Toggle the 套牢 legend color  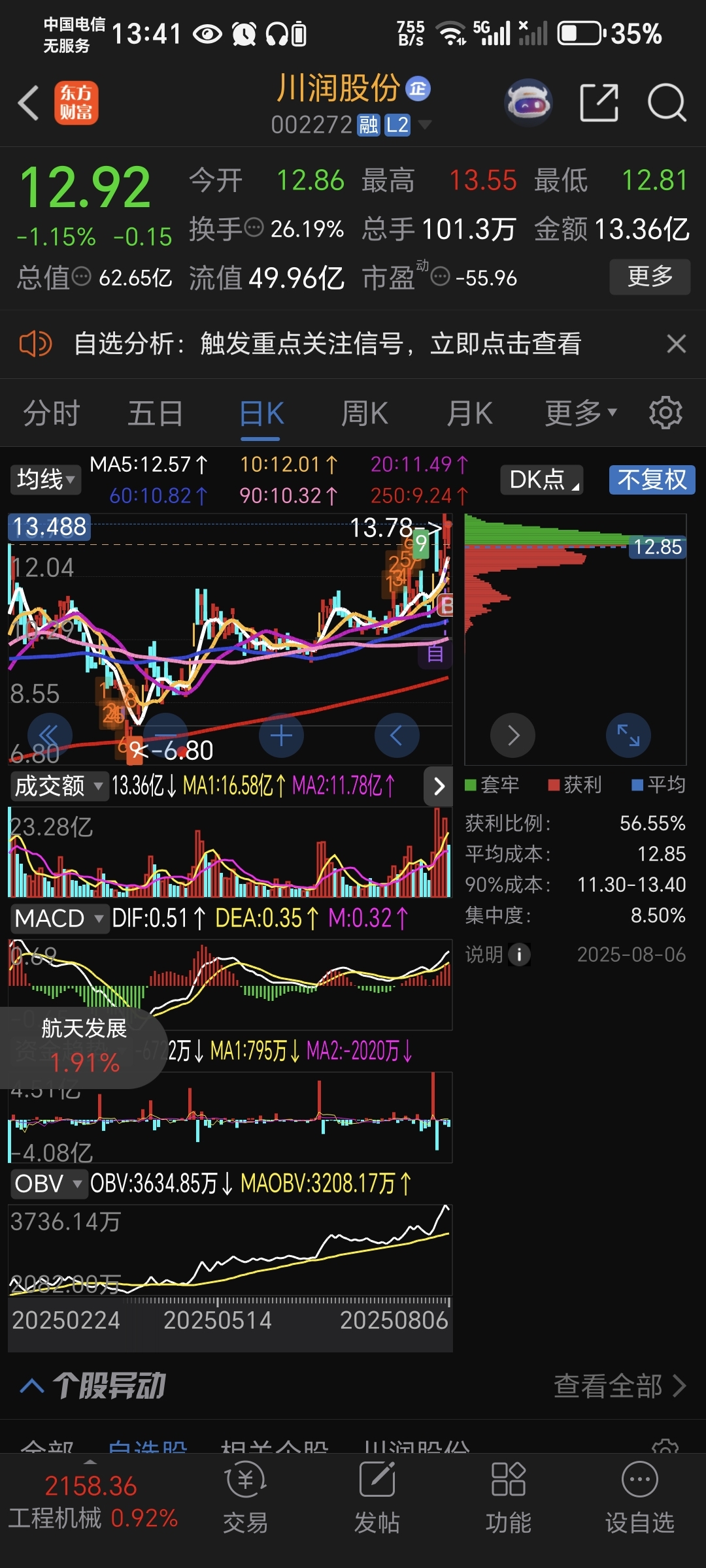492,785
